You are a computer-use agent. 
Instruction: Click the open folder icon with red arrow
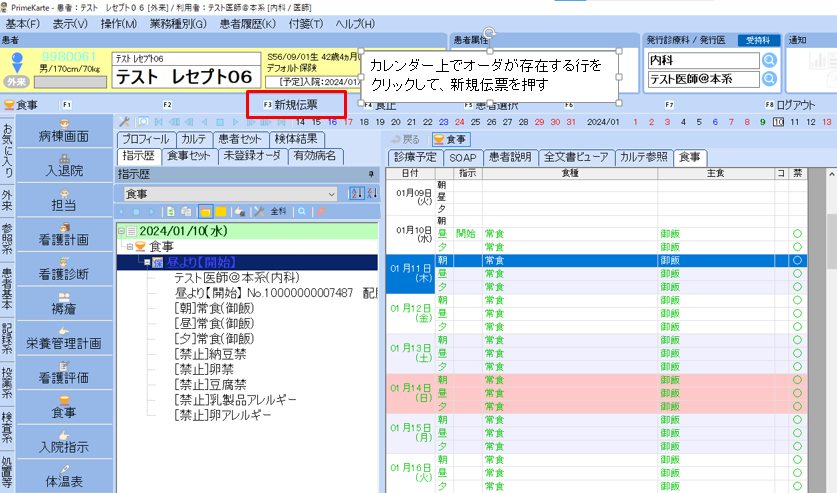[205, 211]
